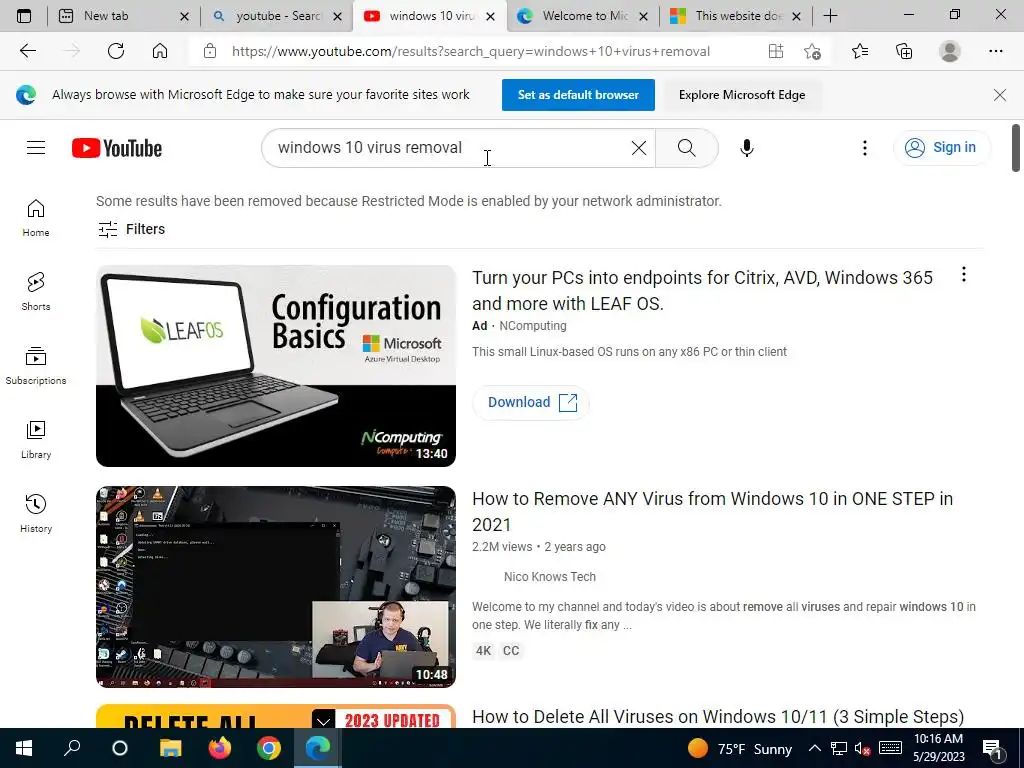Click the 4K badge on the video
Screen dimensions: 1024x768
[x=483, y=650]
